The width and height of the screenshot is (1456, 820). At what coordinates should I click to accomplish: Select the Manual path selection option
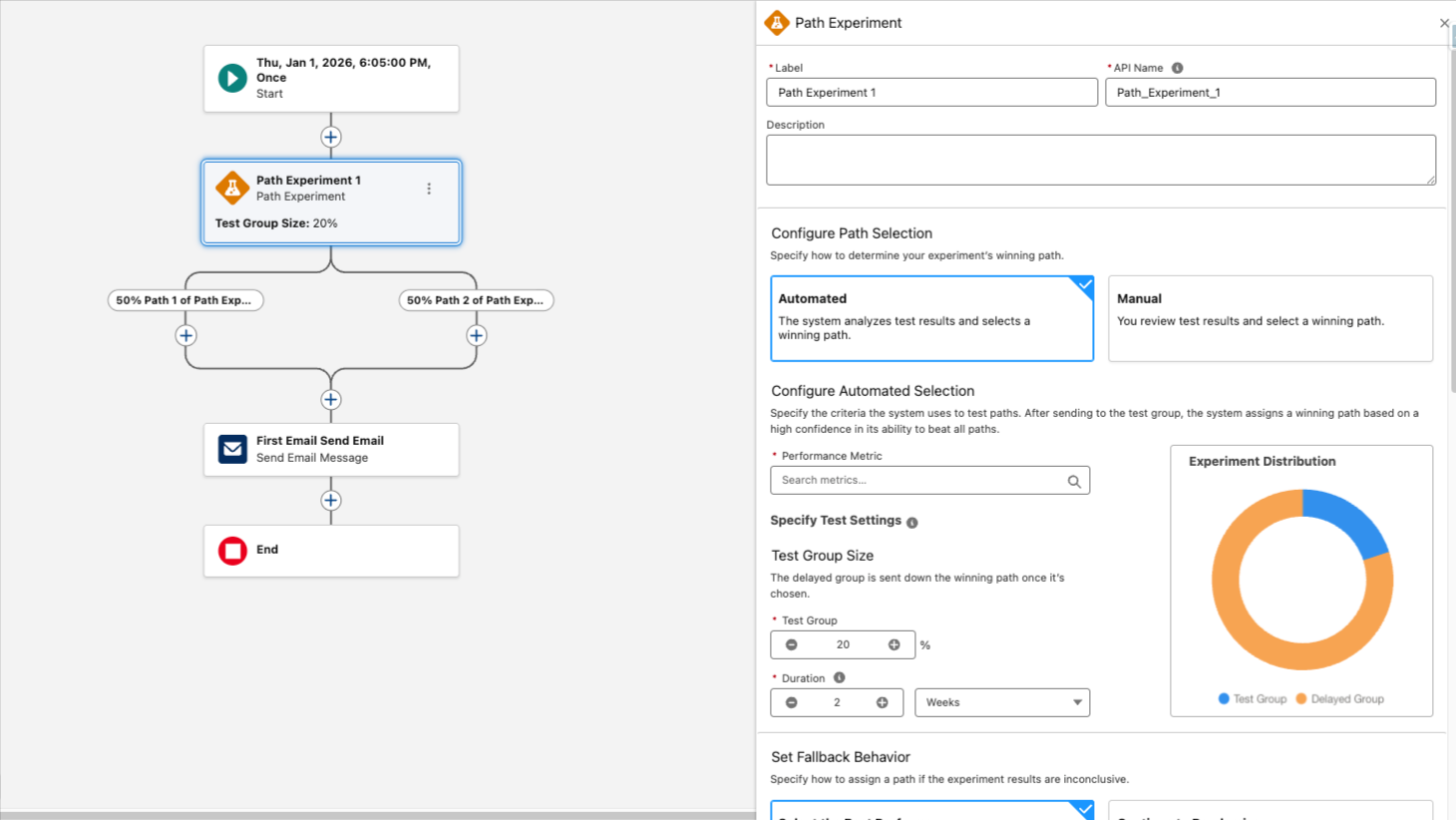pyautogui.click(x=1270, y=318)
